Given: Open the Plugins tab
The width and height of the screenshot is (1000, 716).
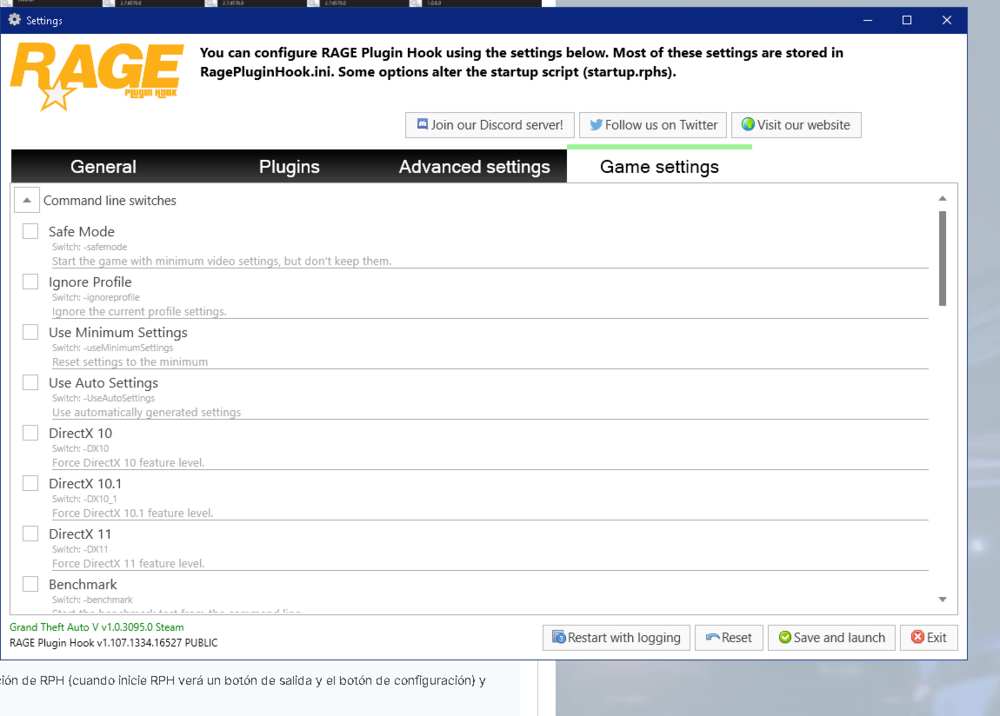Looking at the screenshot, I should click(289, 166).
